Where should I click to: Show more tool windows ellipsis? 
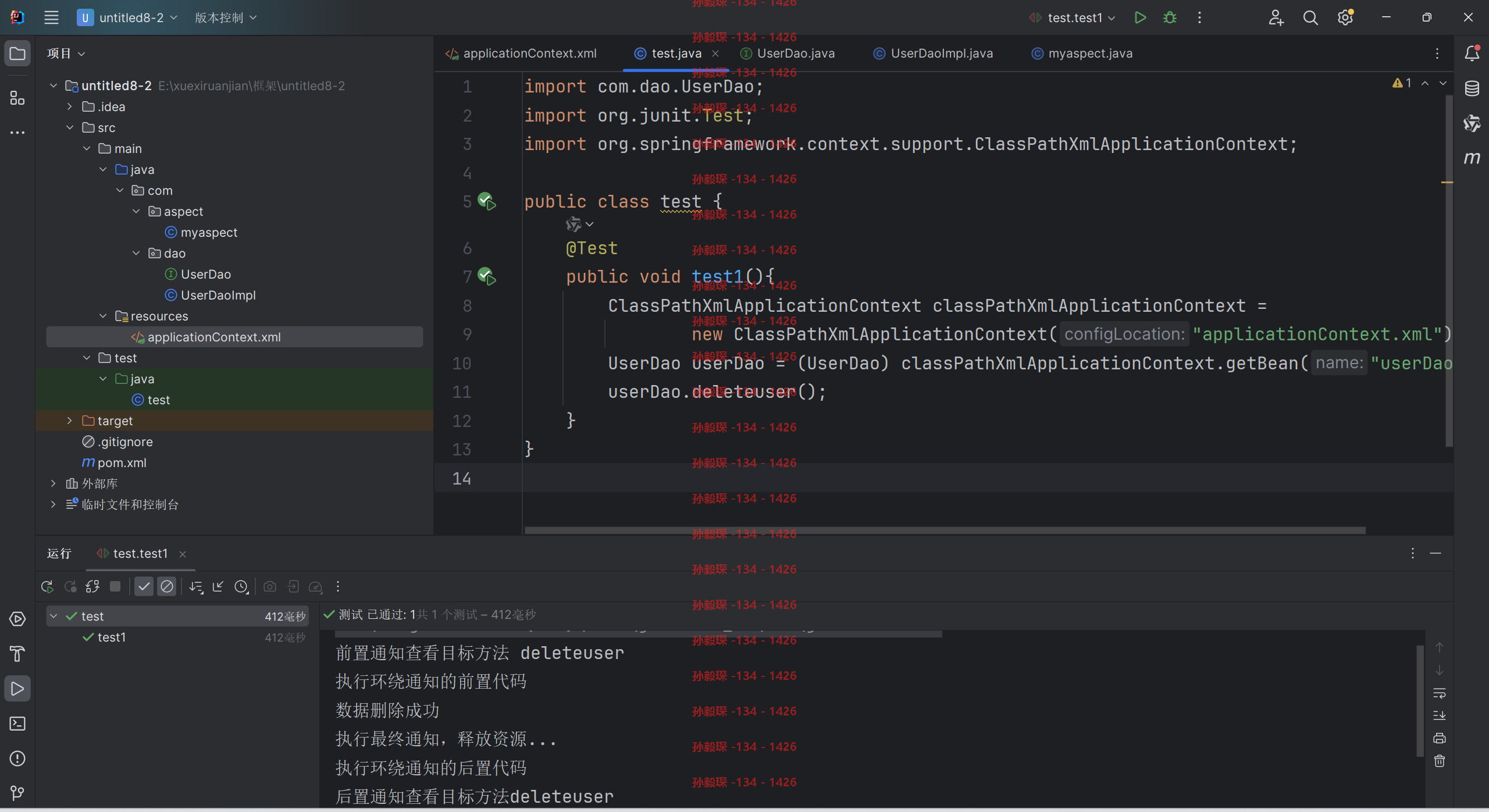(17, 133)
